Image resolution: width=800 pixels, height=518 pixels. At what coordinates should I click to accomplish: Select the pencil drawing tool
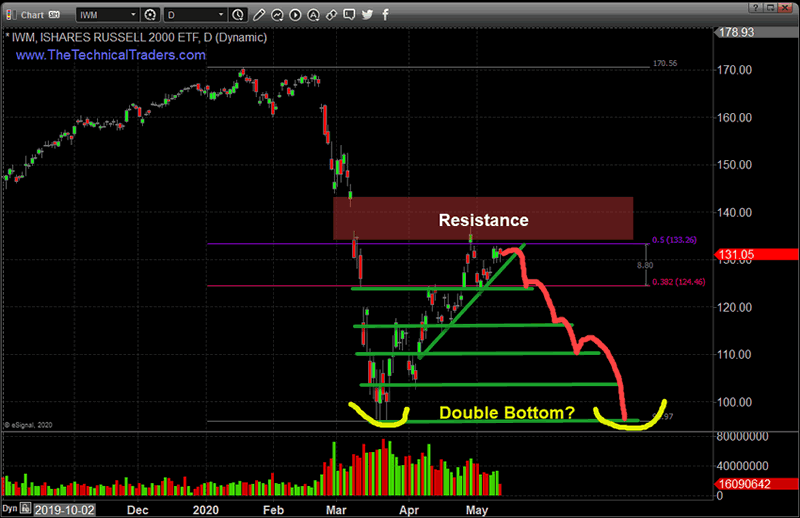[259, 15]
